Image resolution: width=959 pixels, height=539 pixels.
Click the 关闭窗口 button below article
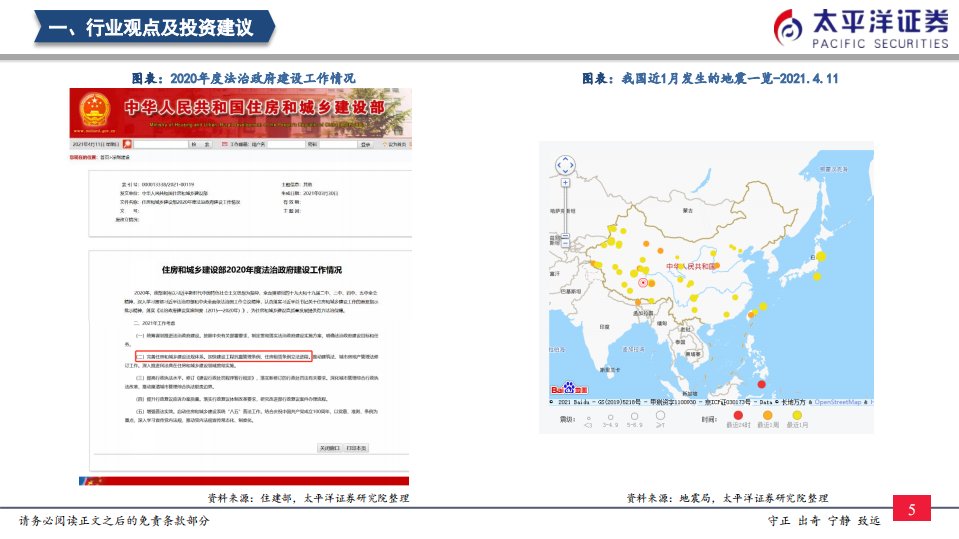coord(330,448)
